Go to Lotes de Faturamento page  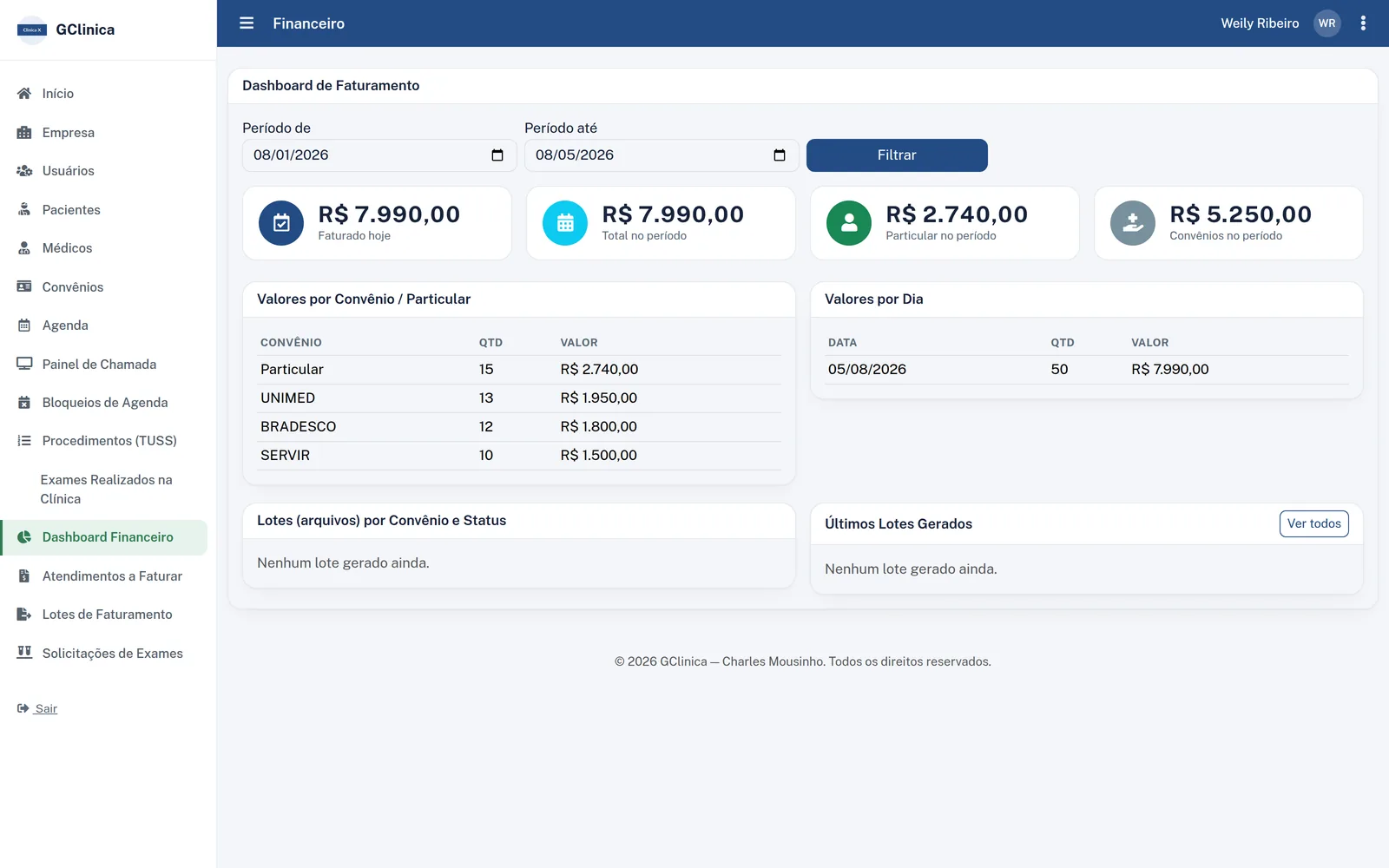click(106, 615)
